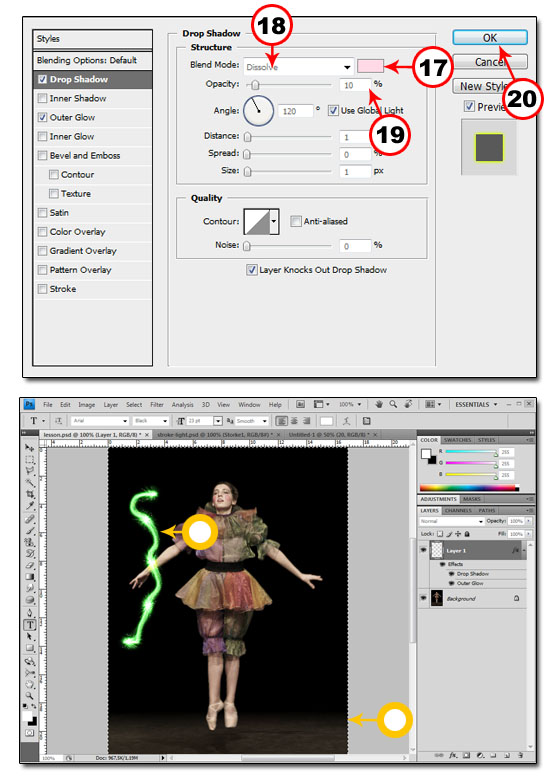Click the center text alignment icon

click(295, 420)
